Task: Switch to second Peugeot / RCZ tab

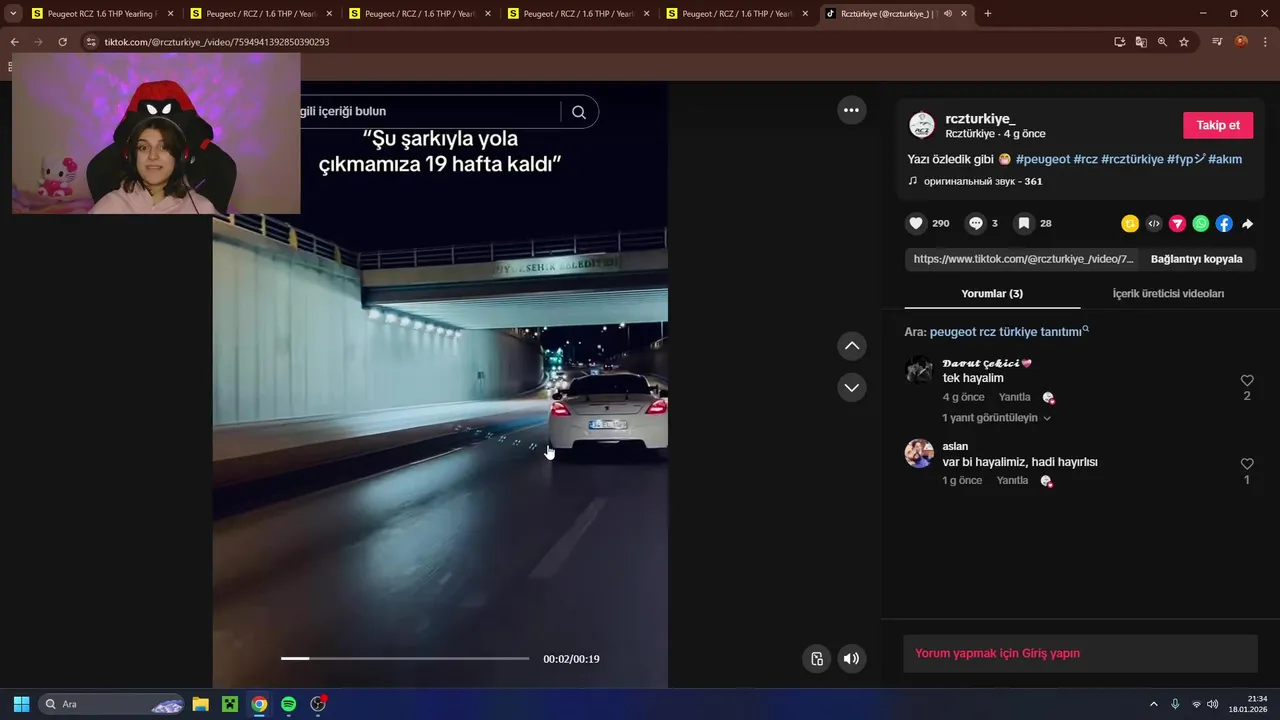Action: point(261,14)
